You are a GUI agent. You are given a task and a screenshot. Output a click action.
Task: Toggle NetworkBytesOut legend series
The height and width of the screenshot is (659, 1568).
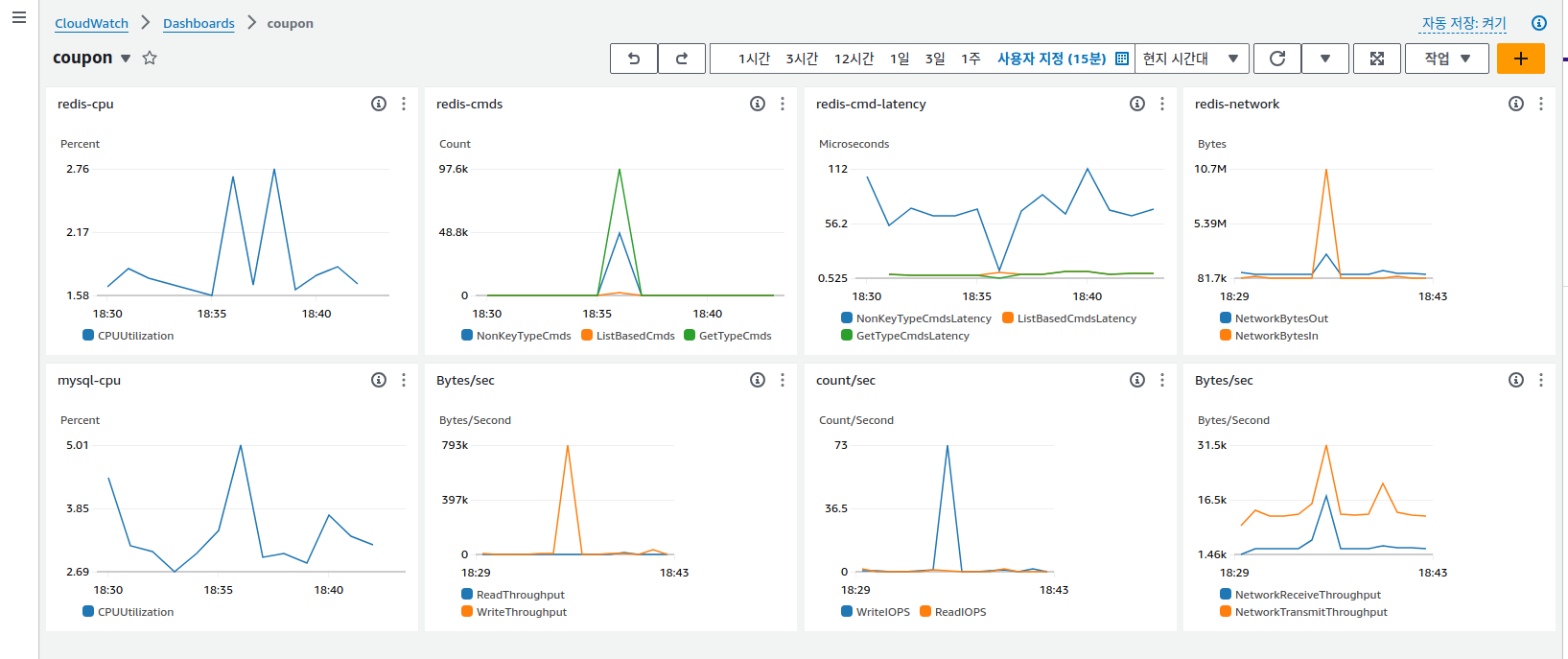click(x=1275, y=318)
